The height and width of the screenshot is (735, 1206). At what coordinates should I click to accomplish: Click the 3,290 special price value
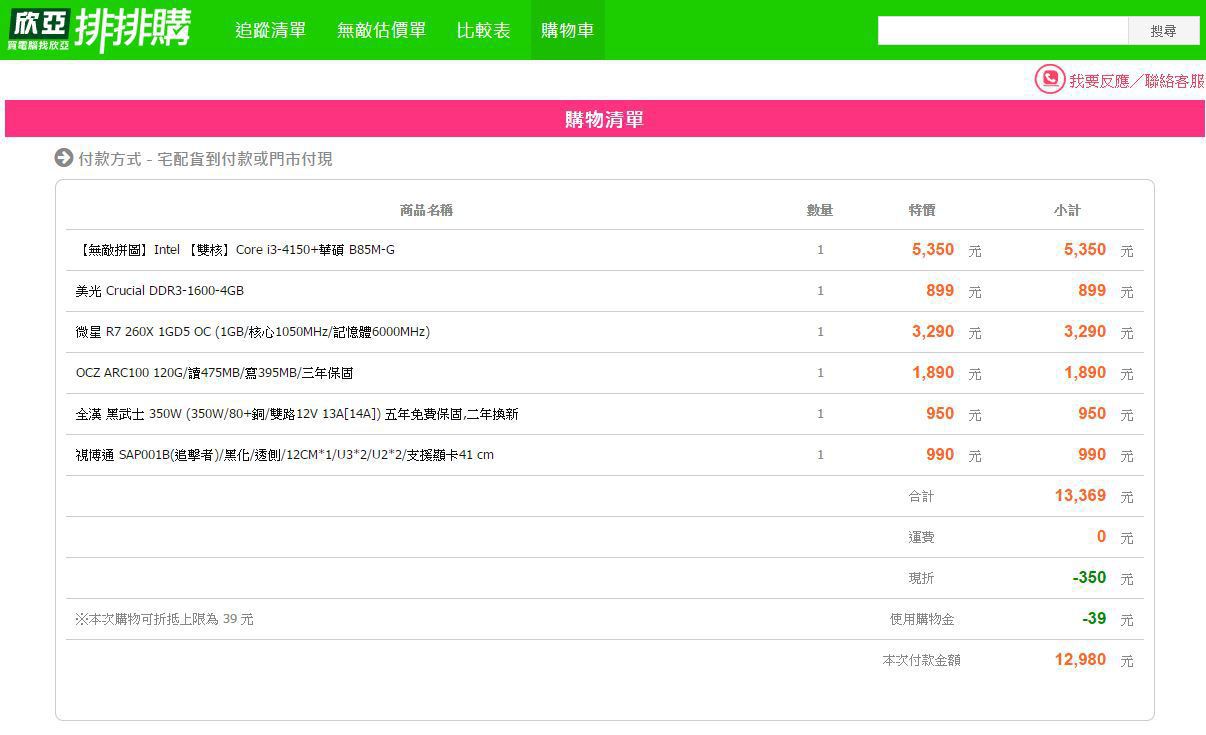[933, 331]
